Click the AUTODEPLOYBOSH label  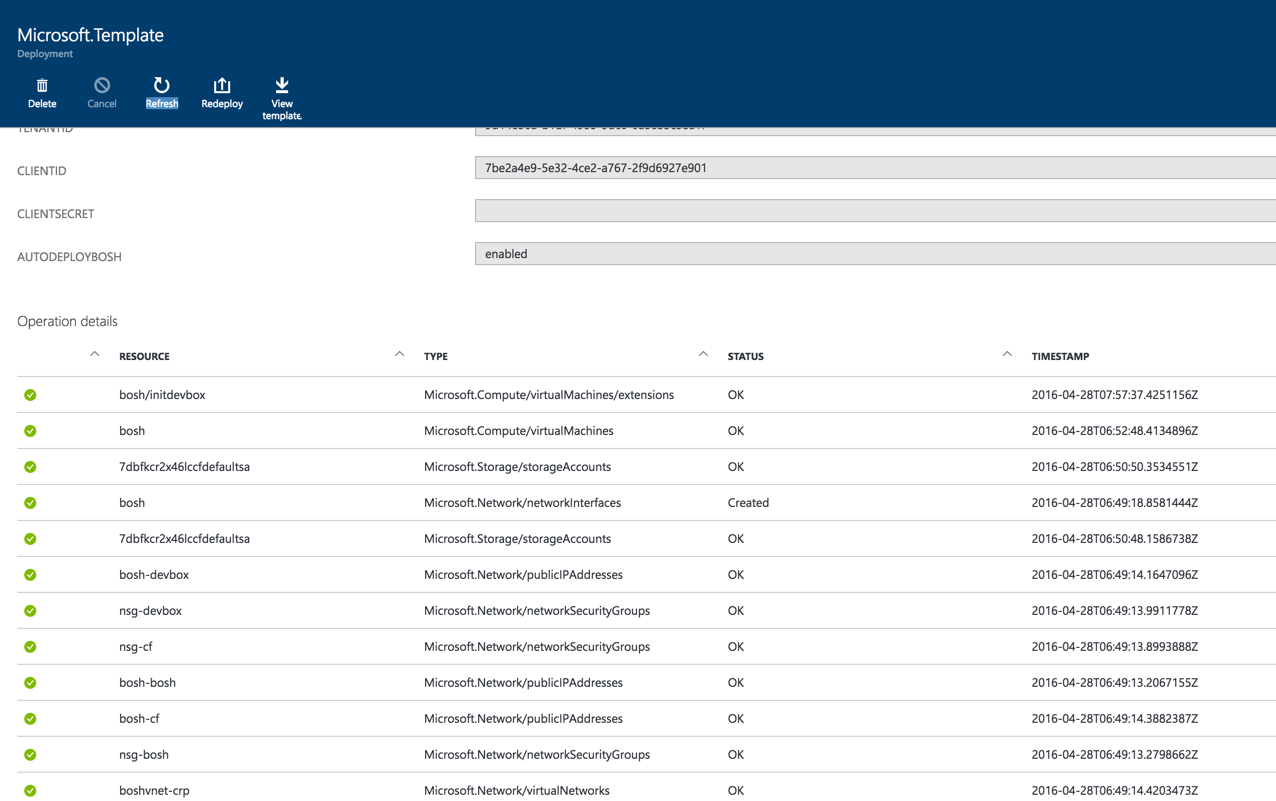(69, 257)
